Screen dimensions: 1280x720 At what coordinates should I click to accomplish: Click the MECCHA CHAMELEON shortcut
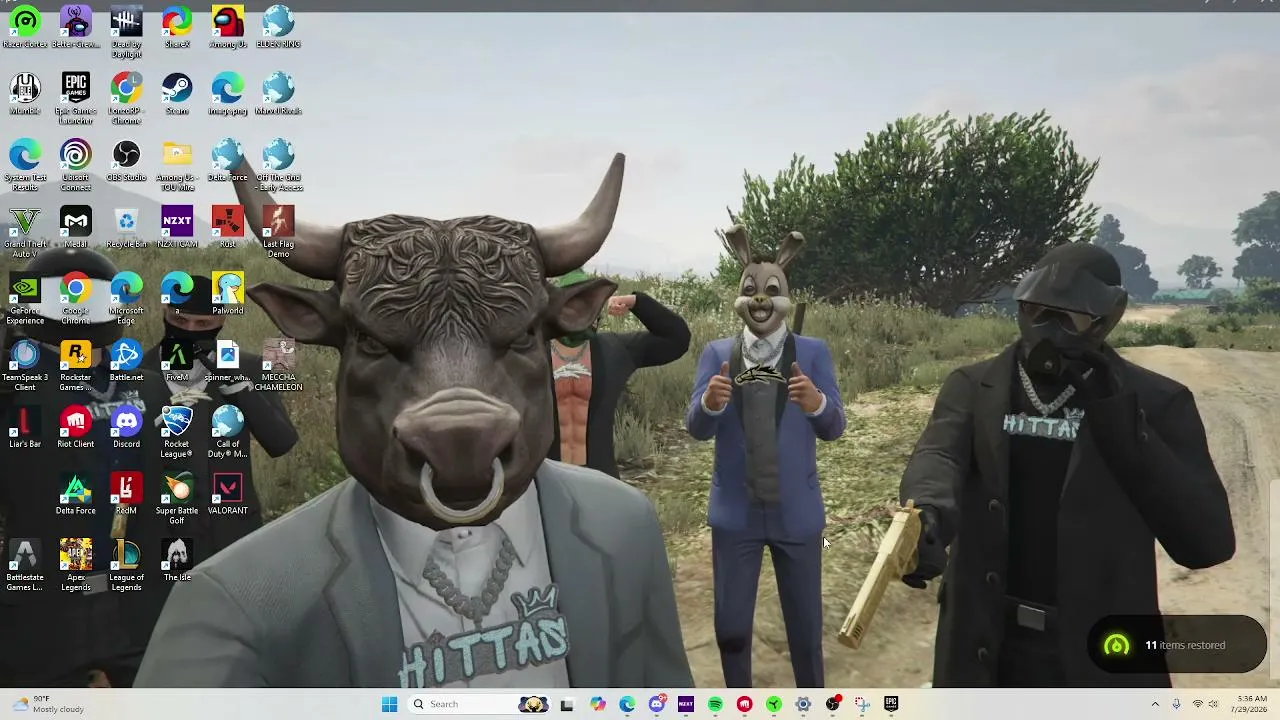coord(278,366)
